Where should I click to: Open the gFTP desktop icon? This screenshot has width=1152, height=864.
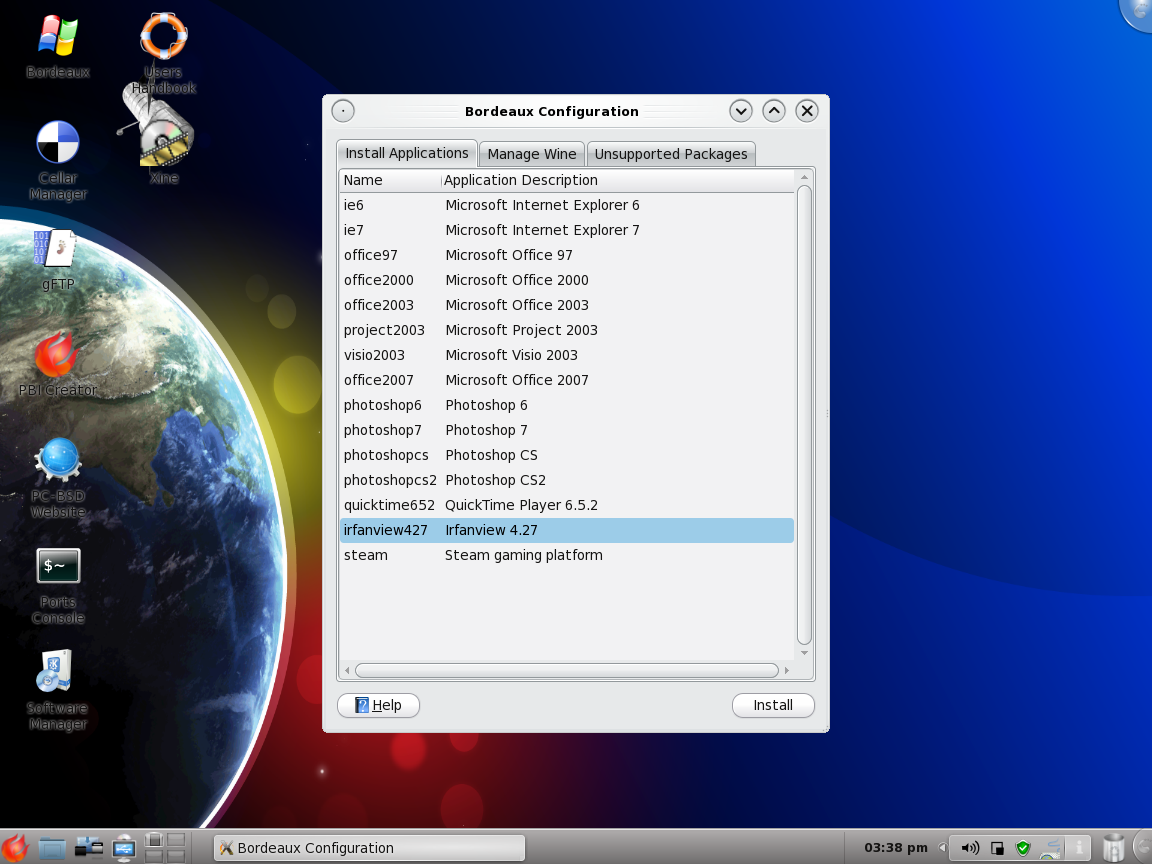57,259
